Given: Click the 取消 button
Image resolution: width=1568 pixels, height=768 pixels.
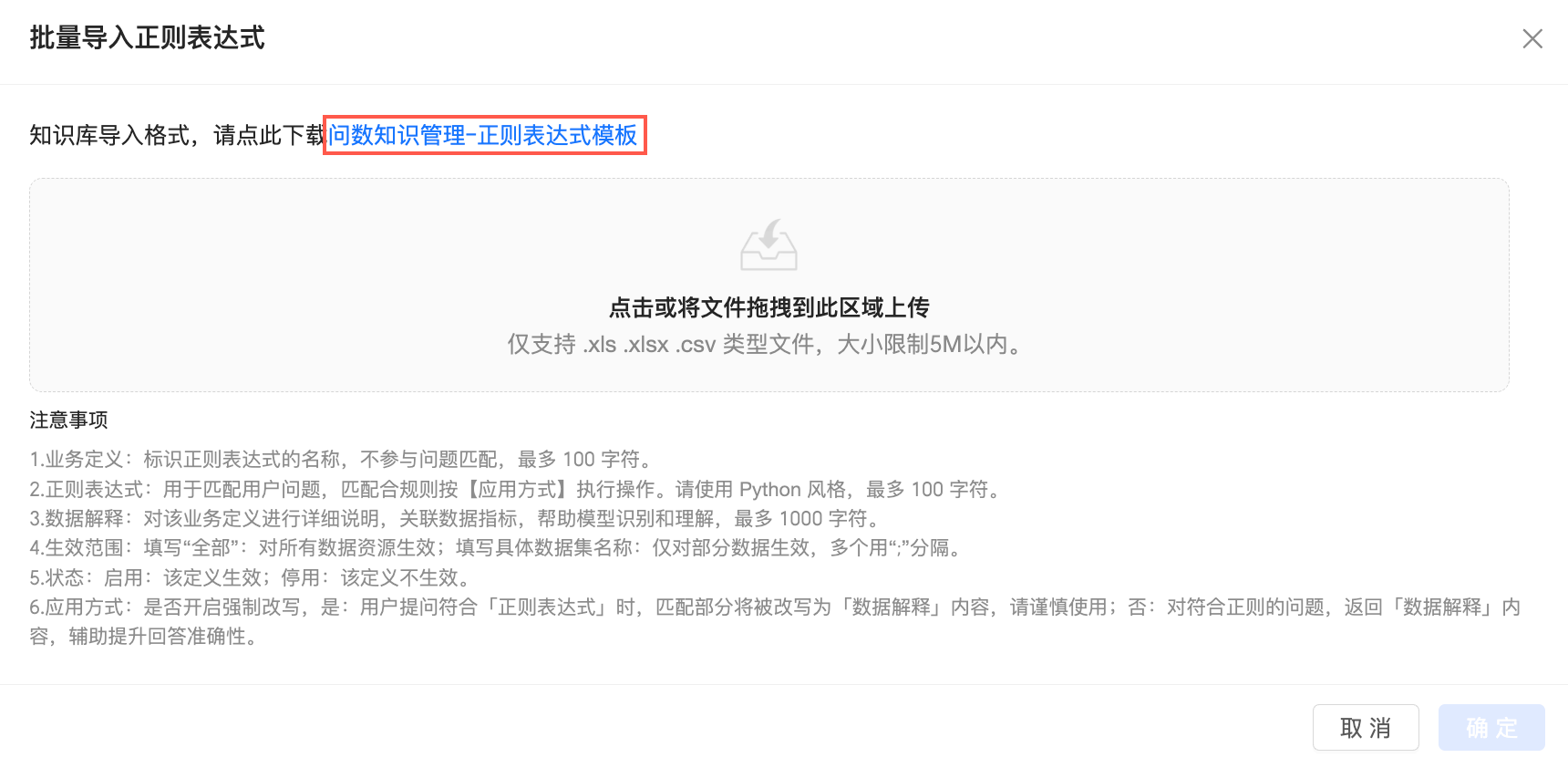Looking at the screenshot, I should (1366, 727).
